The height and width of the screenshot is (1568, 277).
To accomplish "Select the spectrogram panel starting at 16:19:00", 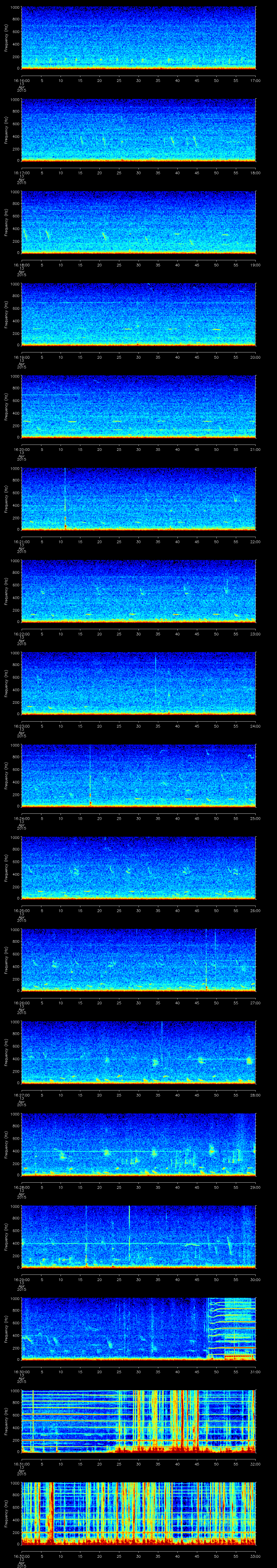I will click(x=138, y=314).
